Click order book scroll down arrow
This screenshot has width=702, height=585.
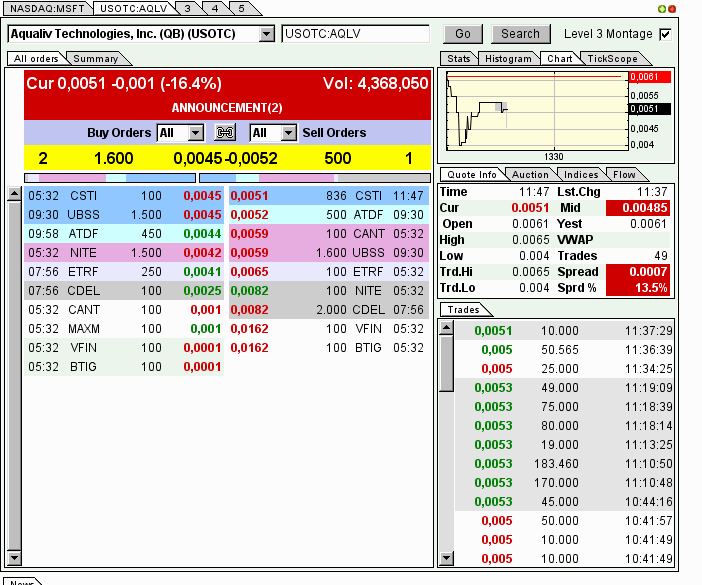coord(14,557)
